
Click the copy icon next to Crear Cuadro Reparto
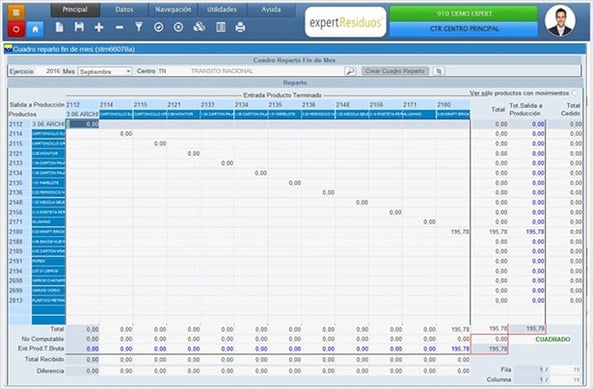439,71
